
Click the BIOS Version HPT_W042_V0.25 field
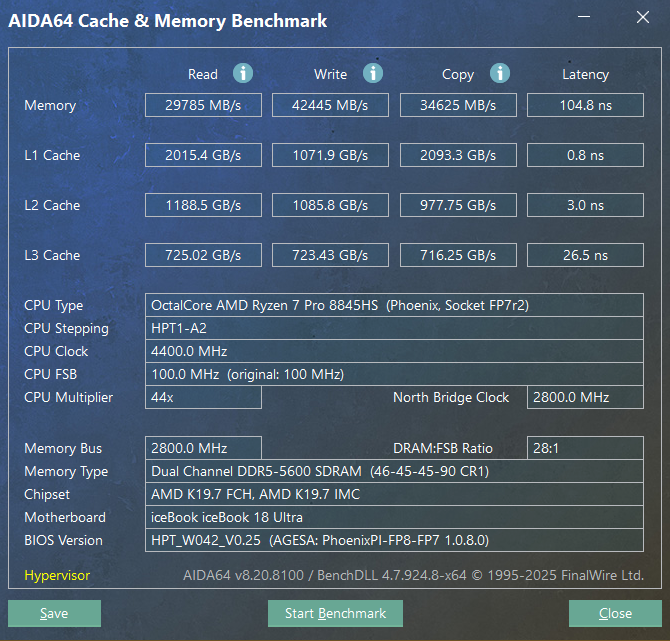click(x=394, y=541)
